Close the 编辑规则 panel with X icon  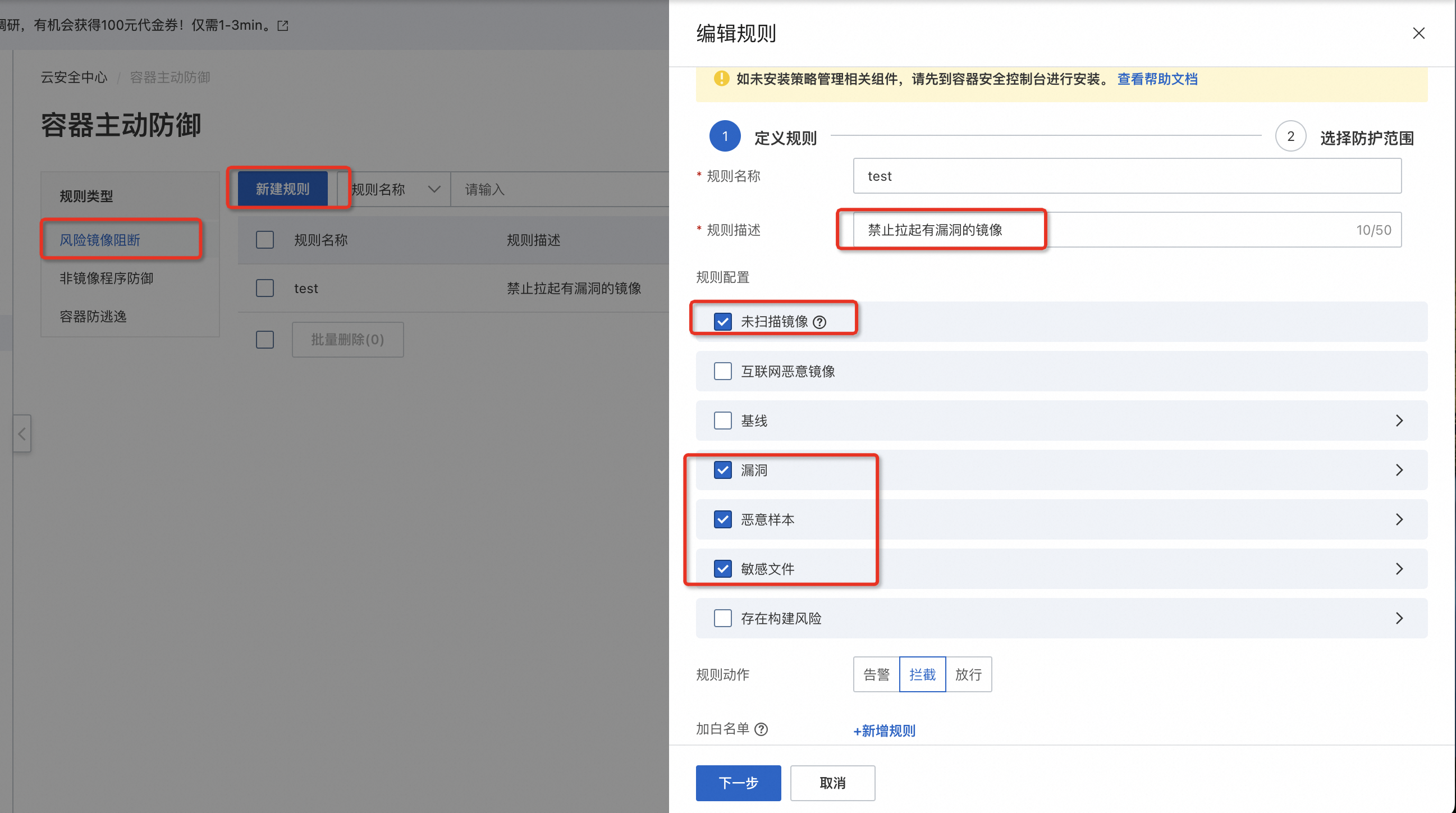point(1418,33)
